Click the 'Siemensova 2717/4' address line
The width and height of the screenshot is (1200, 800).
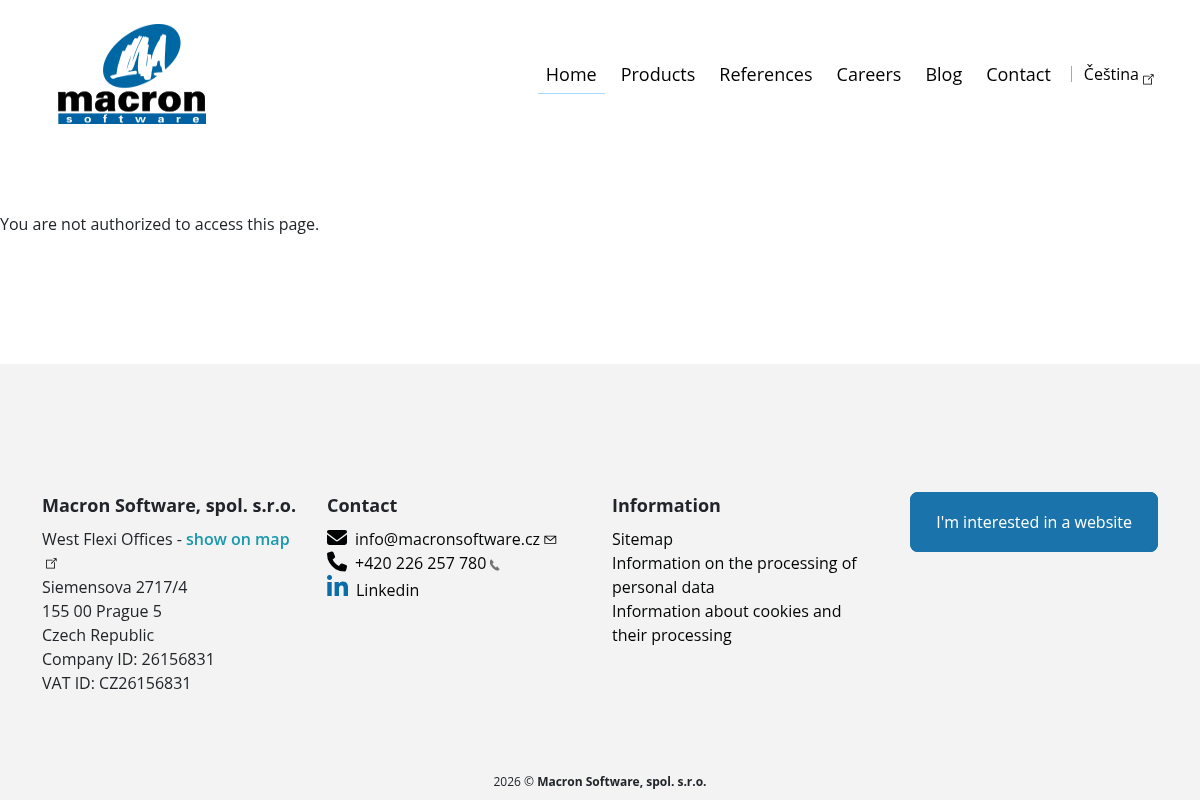pos(115,587)
